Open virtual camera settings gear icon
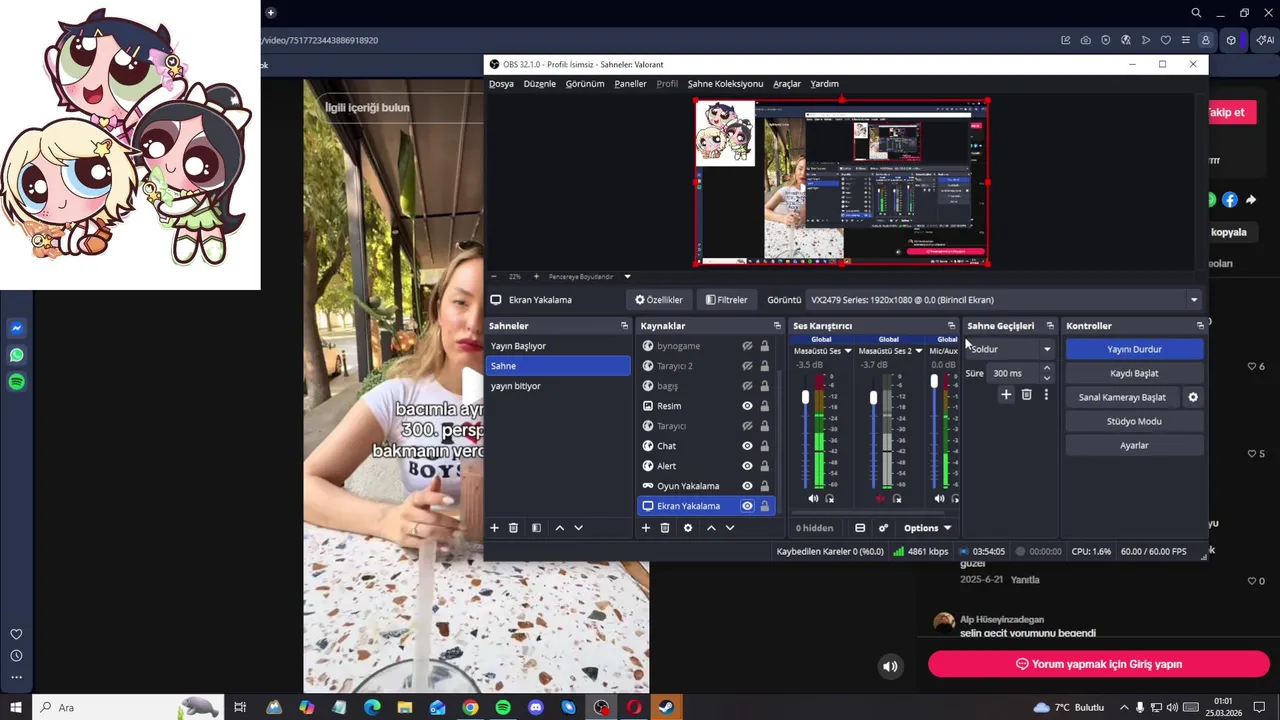The image size is (1280, 720). [x=1192, y=397]
